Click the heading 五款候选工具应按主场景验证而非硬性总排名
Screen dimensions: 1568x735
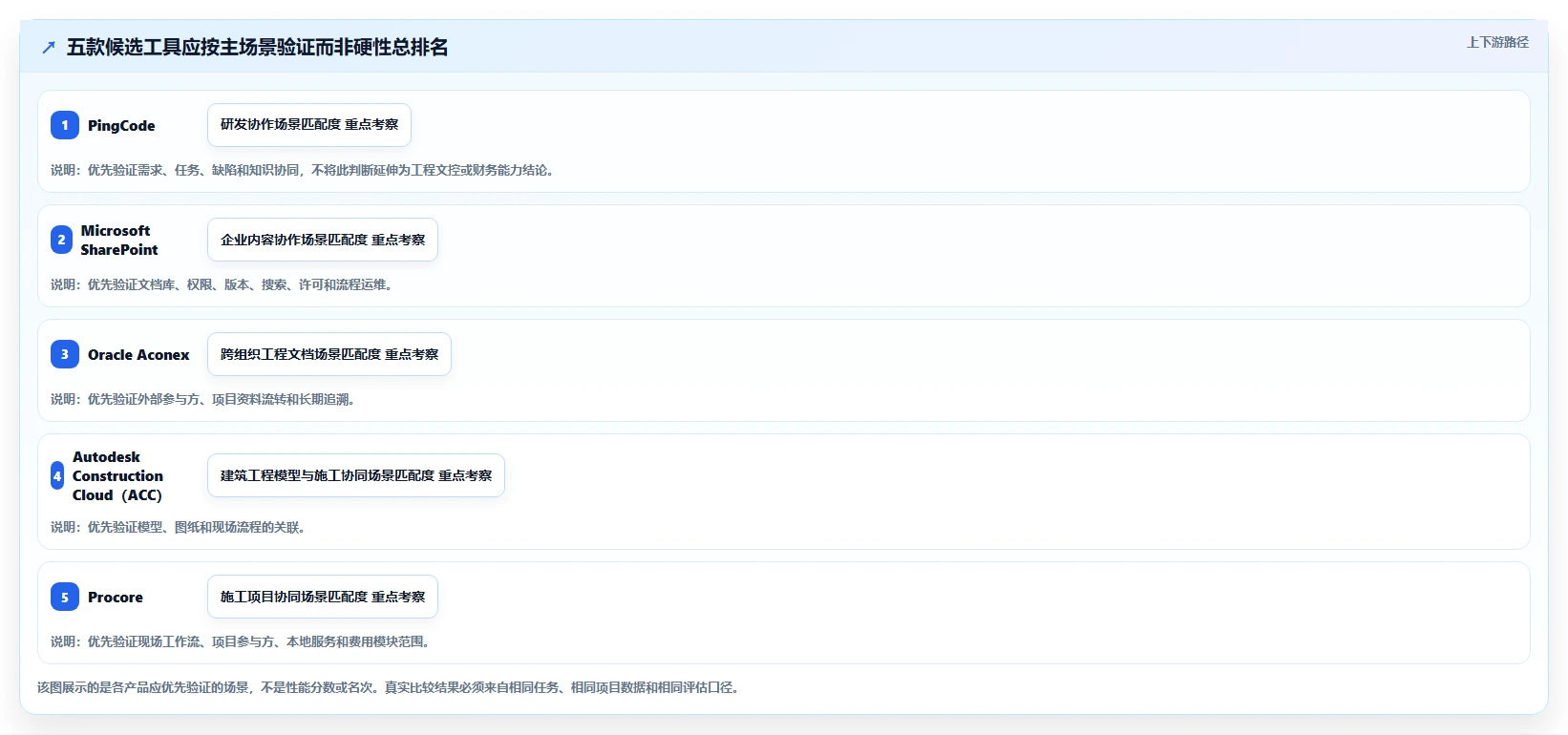(257, 48)
